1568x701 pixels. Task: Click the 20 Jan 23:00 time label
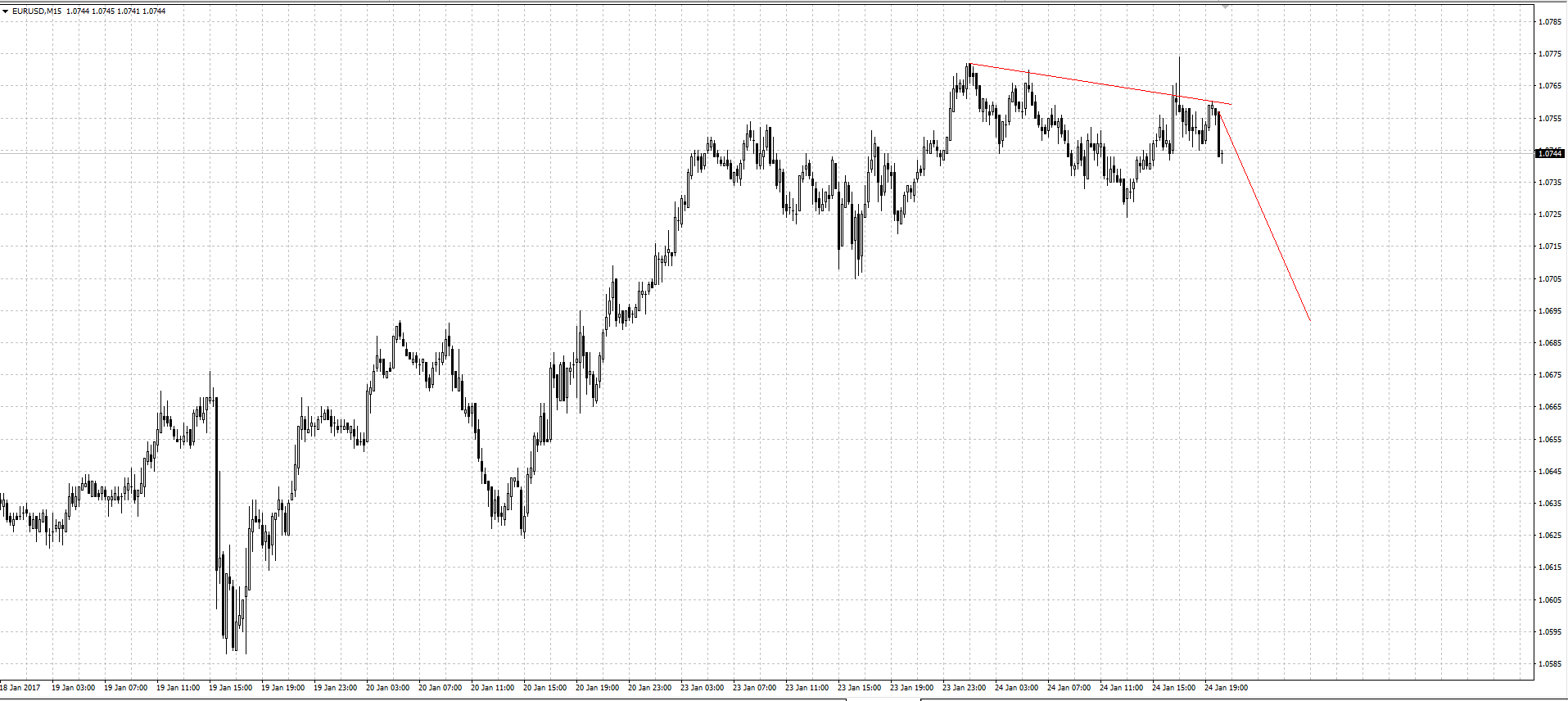[649, 688]
